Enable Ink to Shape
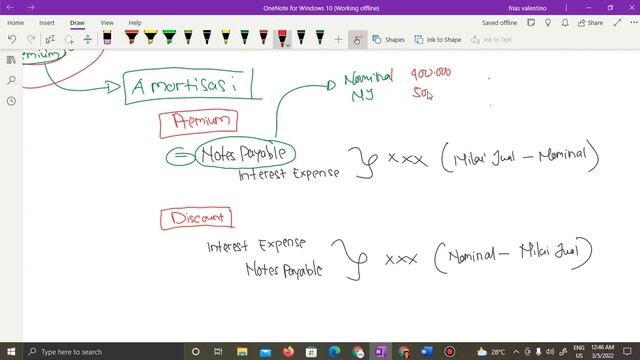This screenshot has height=360, width=640. point(438,40)
